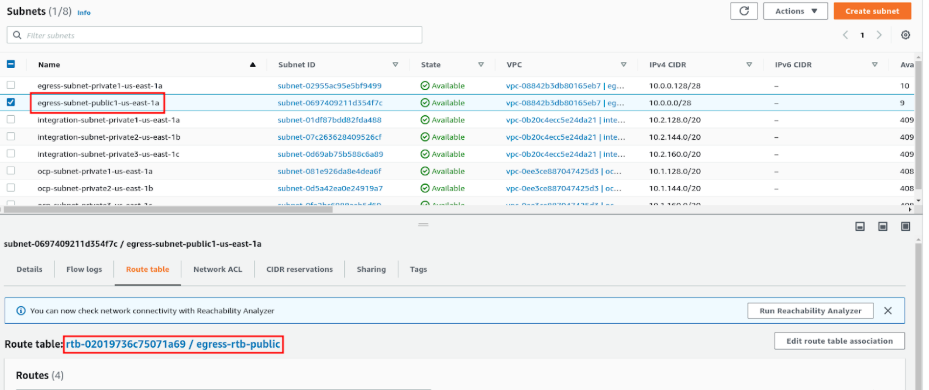Select the Route table tab
929x390 pixels.
(x=148, y=269)
